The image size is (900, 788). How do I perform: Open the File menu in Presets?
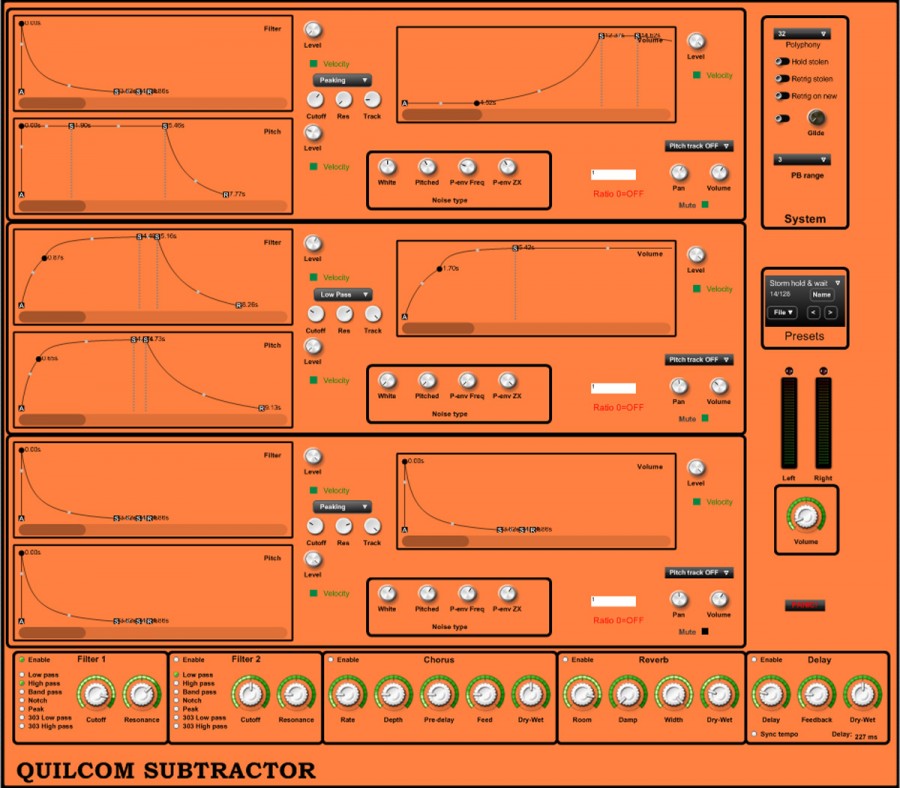pyautogui.click(x=782, y=313)
